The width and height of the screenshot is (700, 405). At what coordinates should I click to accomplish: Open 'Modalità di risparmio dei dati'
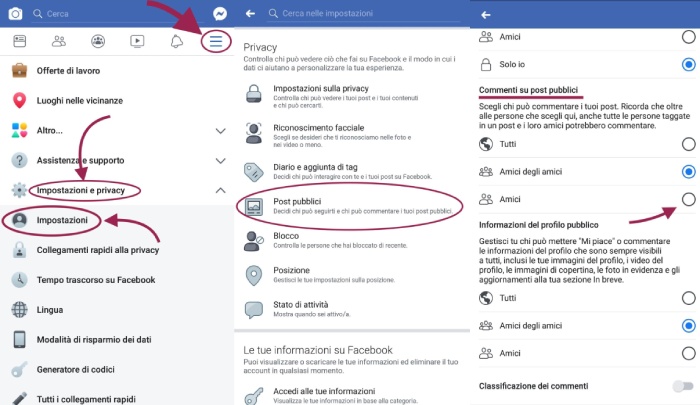[x=117, y=339]
